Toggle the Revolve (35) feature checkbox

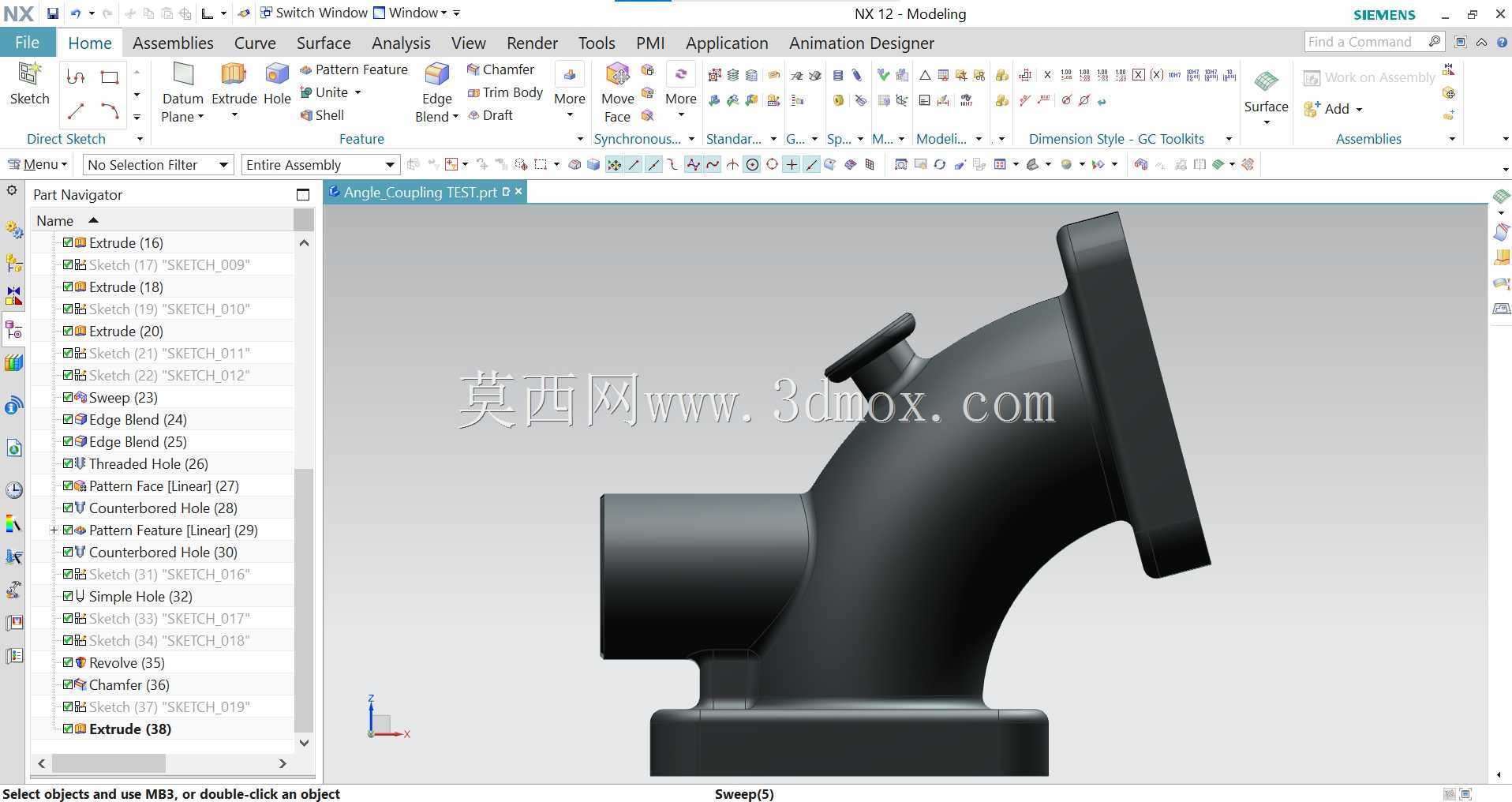[68, 662]
